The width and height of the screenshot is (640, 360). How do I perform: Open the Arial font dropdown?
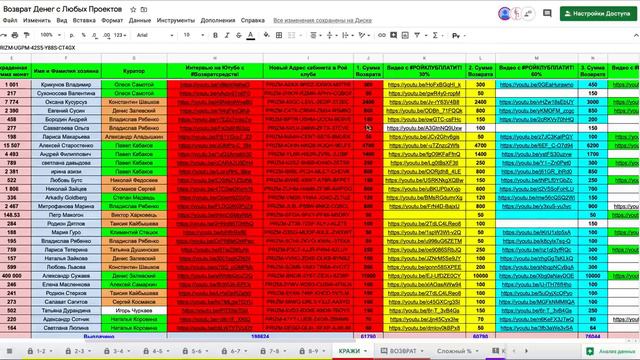tap(155, 36)
